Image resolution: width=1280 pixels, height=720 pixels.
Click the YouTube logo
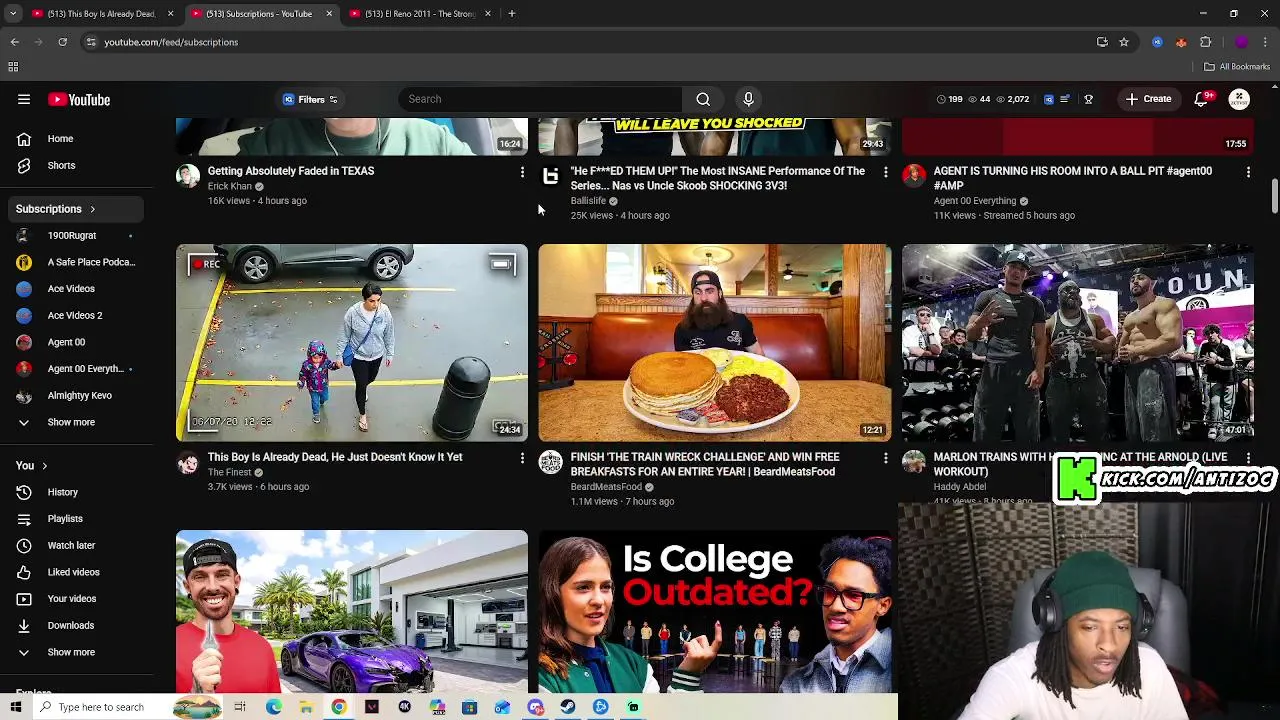78,99
